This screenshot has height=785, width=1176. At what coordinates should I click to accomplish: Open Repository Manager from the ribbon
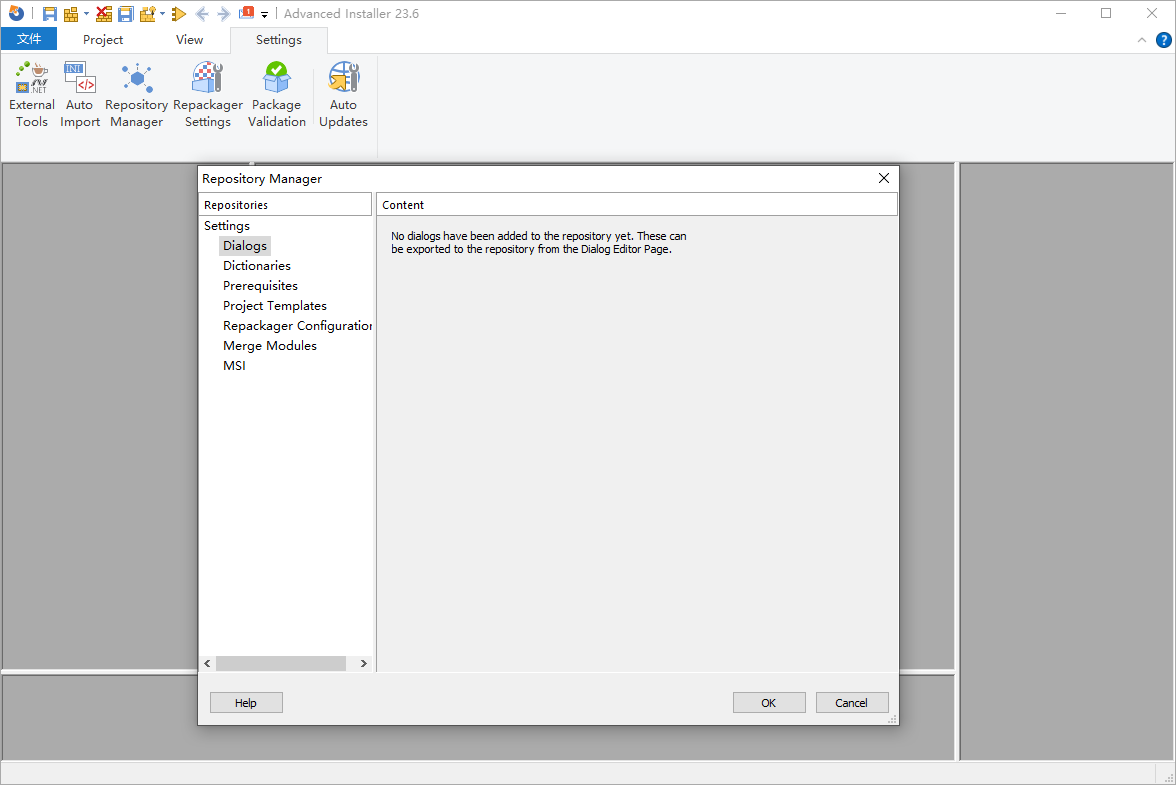pyautogui.click(x=136, y=95)
